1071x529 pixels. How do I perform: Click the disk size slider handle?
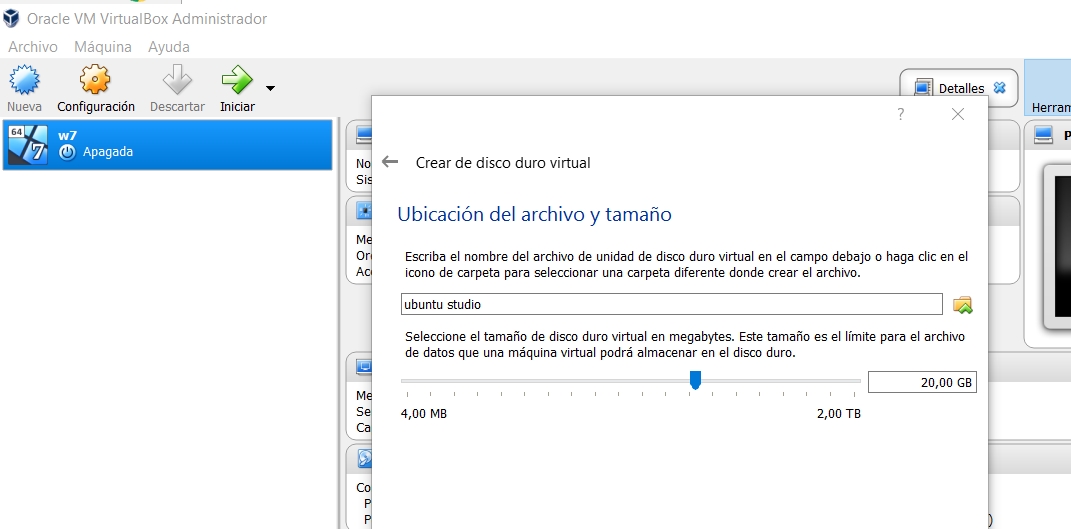click(695, 380)
